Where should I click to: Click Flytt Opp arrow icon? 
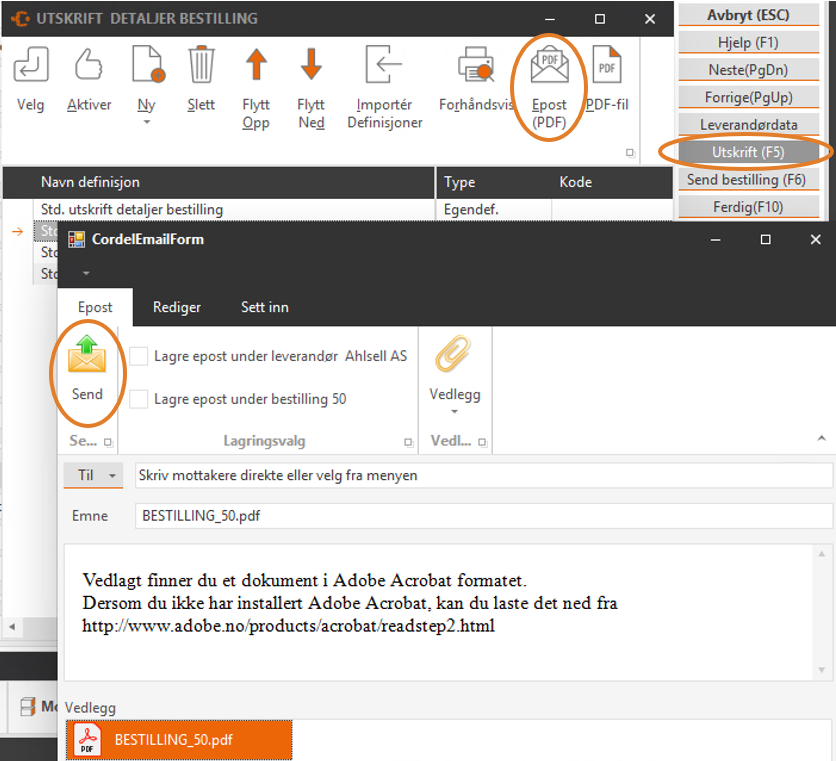pos(256,66)
